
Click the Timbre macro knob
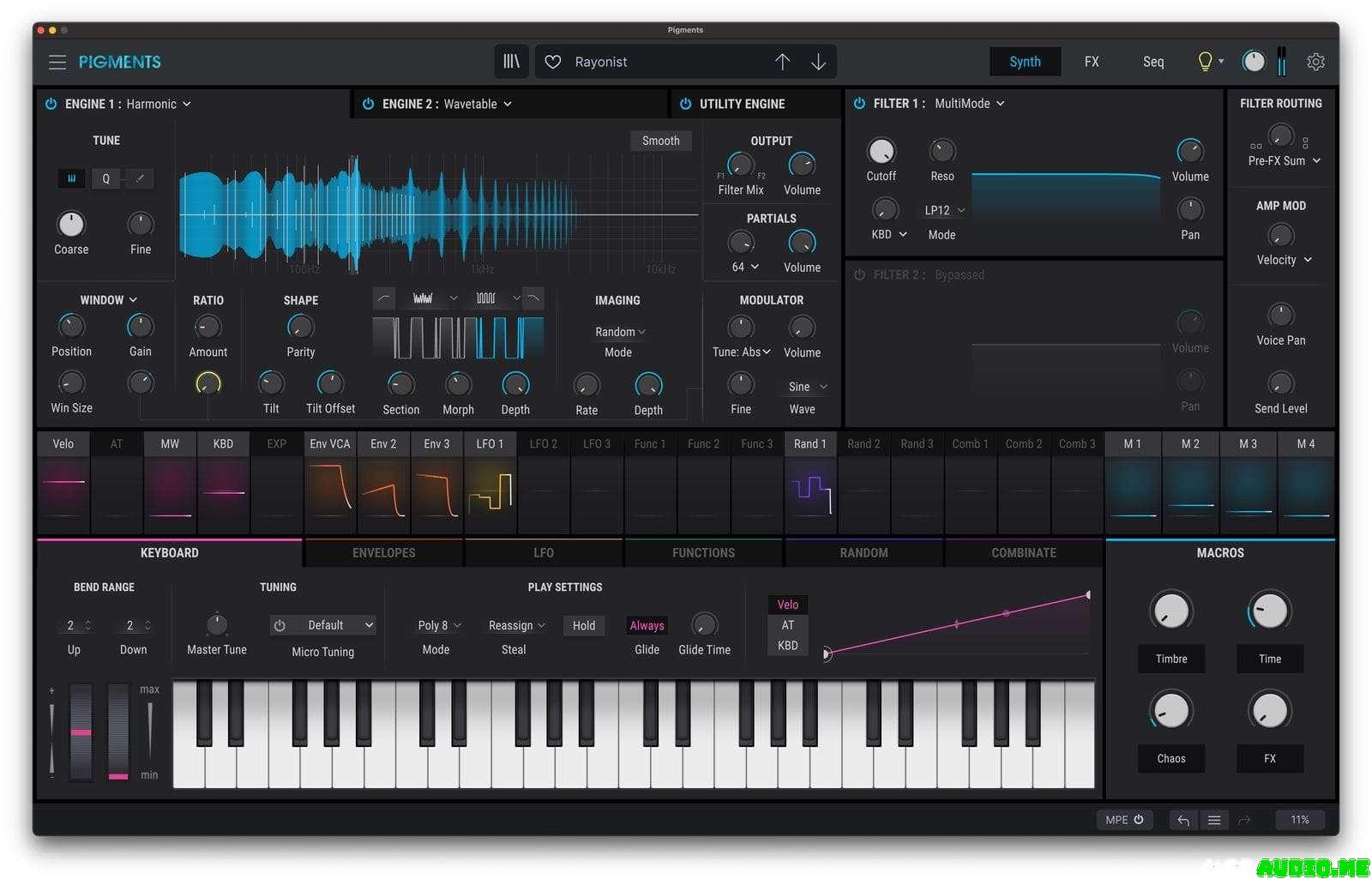(1170, 611)
